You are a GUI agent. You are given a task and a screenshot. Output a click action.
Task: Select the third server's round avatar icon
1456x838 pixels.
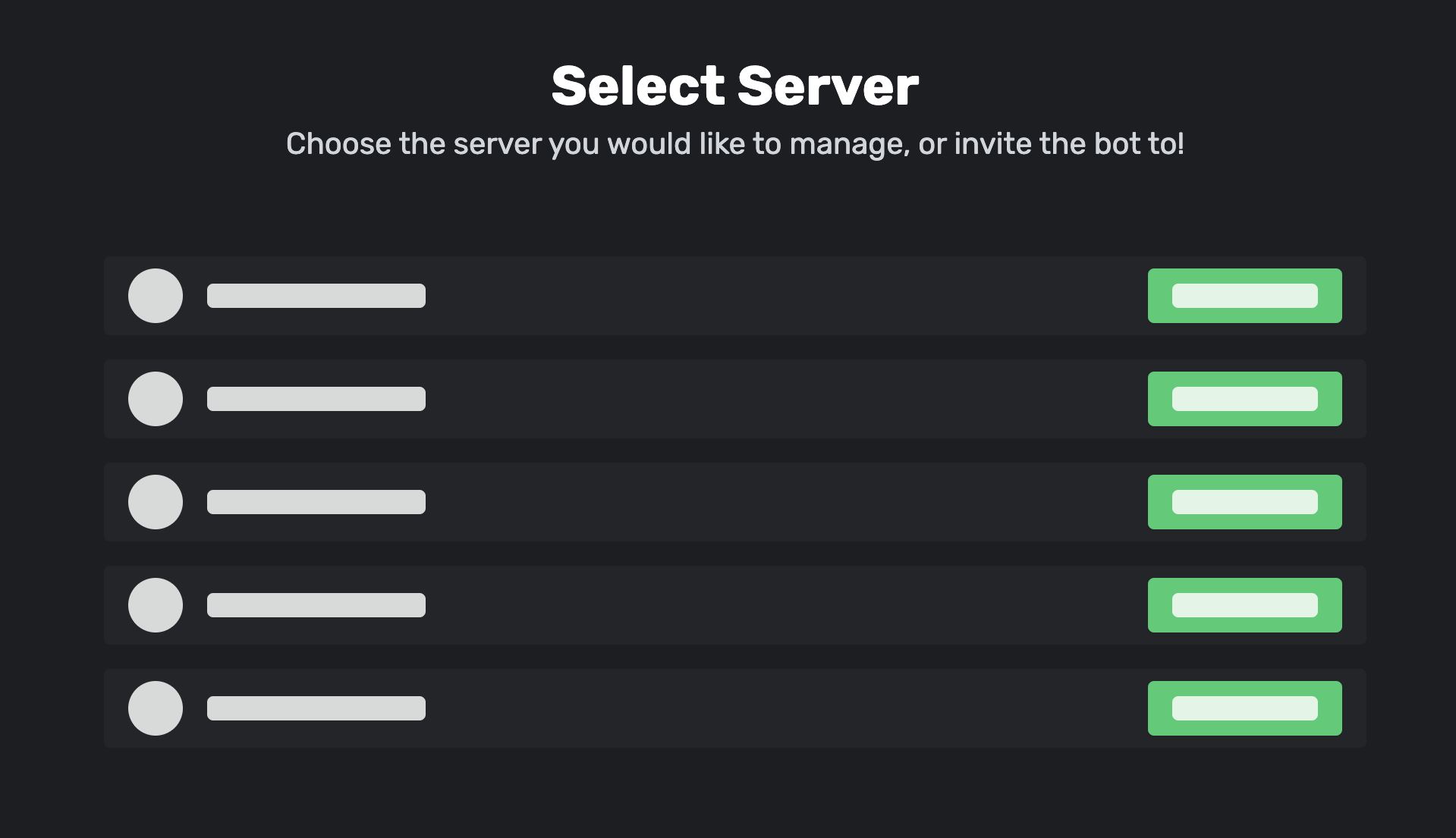tap(156, 502)
